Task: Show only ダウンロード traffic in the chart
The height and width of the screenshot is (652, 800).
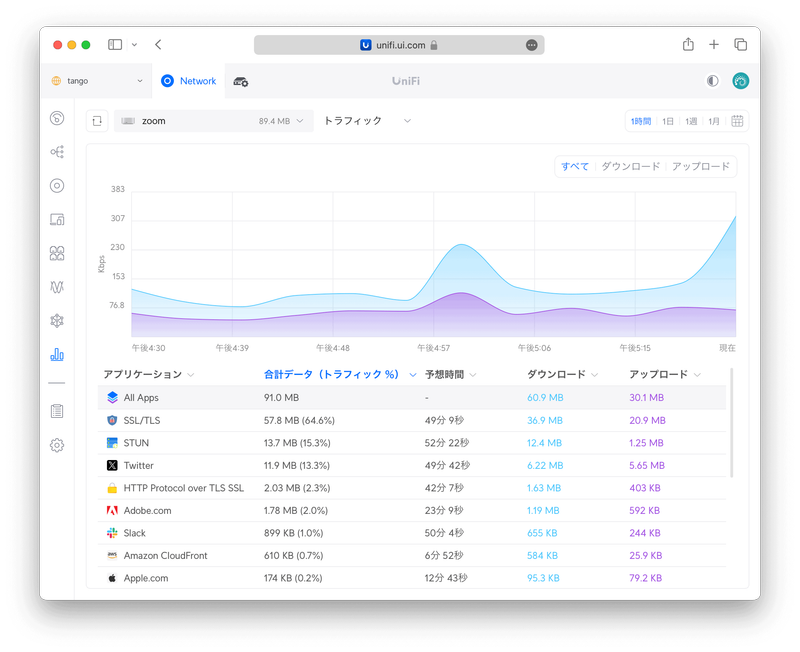Action: (630, 167)
